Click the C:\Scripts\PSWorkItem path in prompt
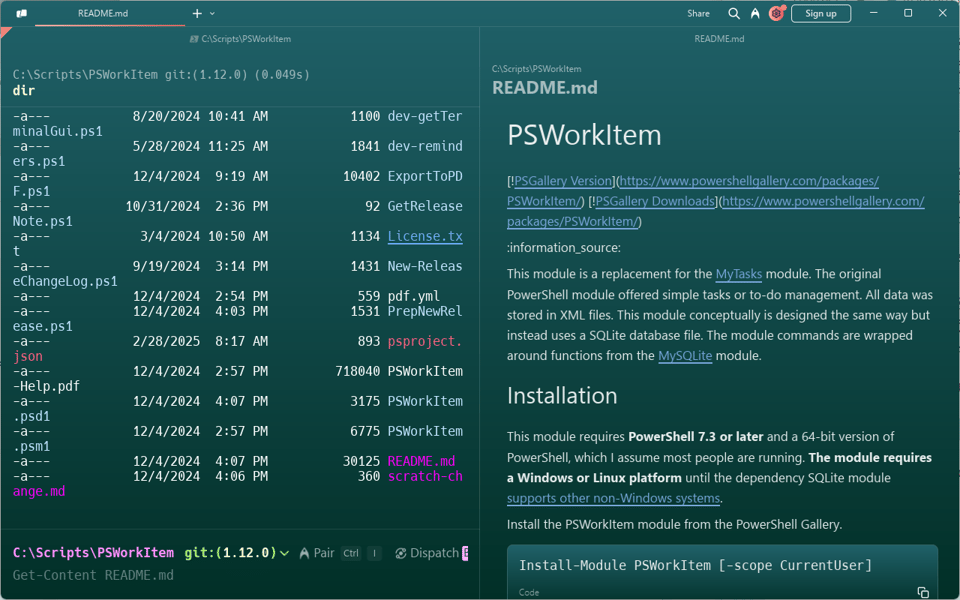Image resolution: width=960 pixels, height=600 pixels. tap(93, 553)
